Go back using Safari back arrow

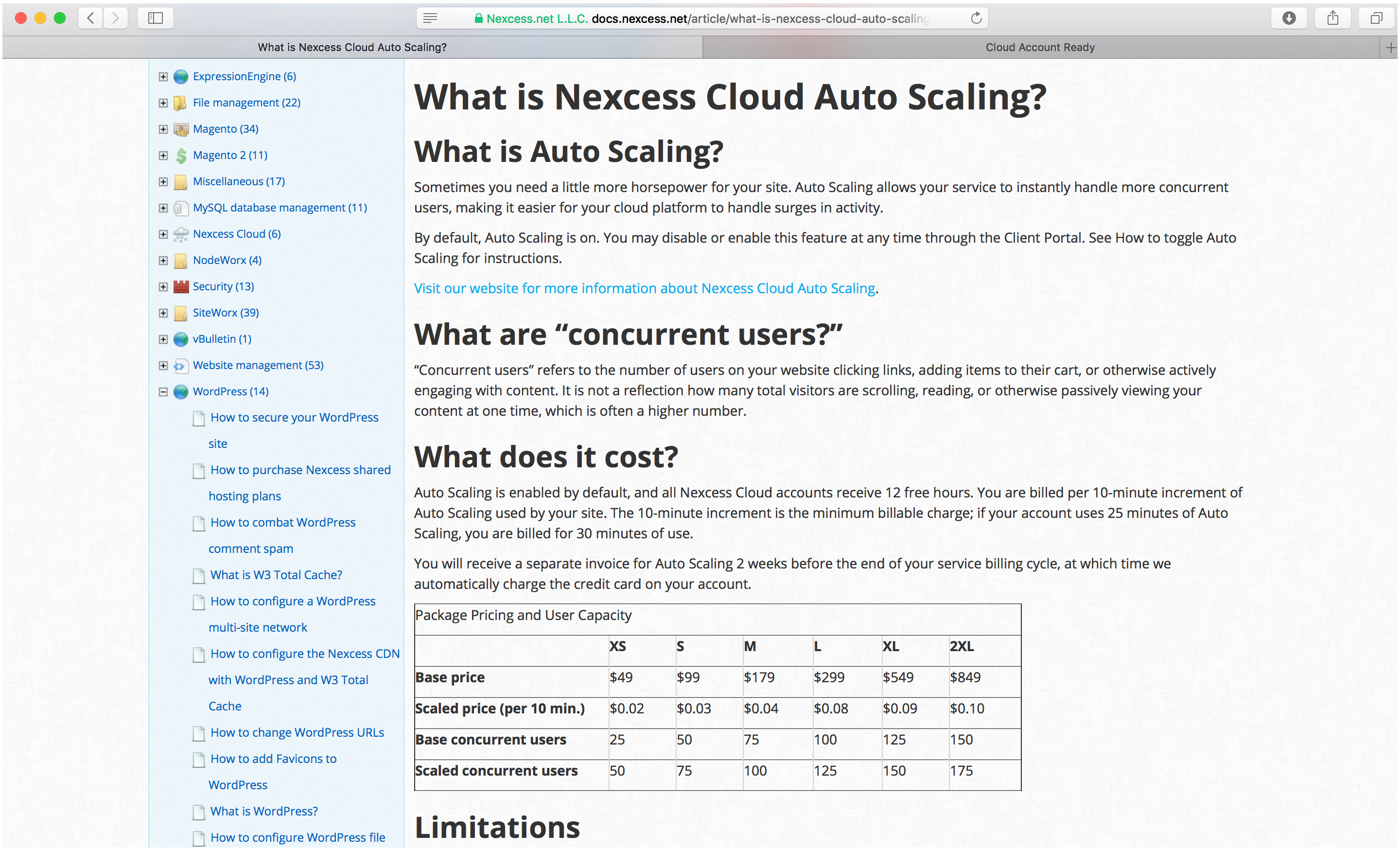(x=90, y=18)
